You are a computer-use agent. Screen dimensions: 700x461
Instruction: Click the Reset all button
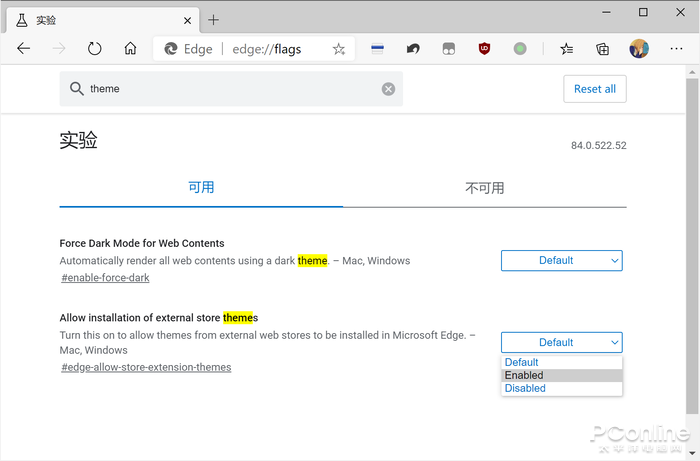pos(595,89)
